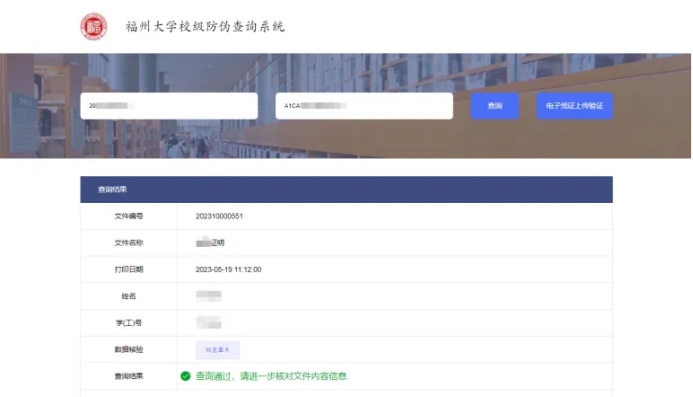
Task: Click the 福州大学校级防伪查询系统 site title
Action: (x=205, y=27)
